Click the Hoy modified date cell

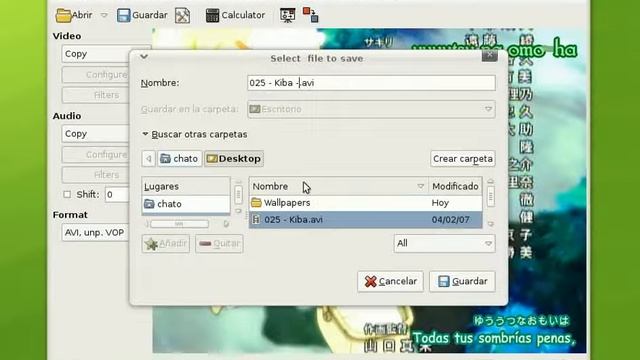440,203
